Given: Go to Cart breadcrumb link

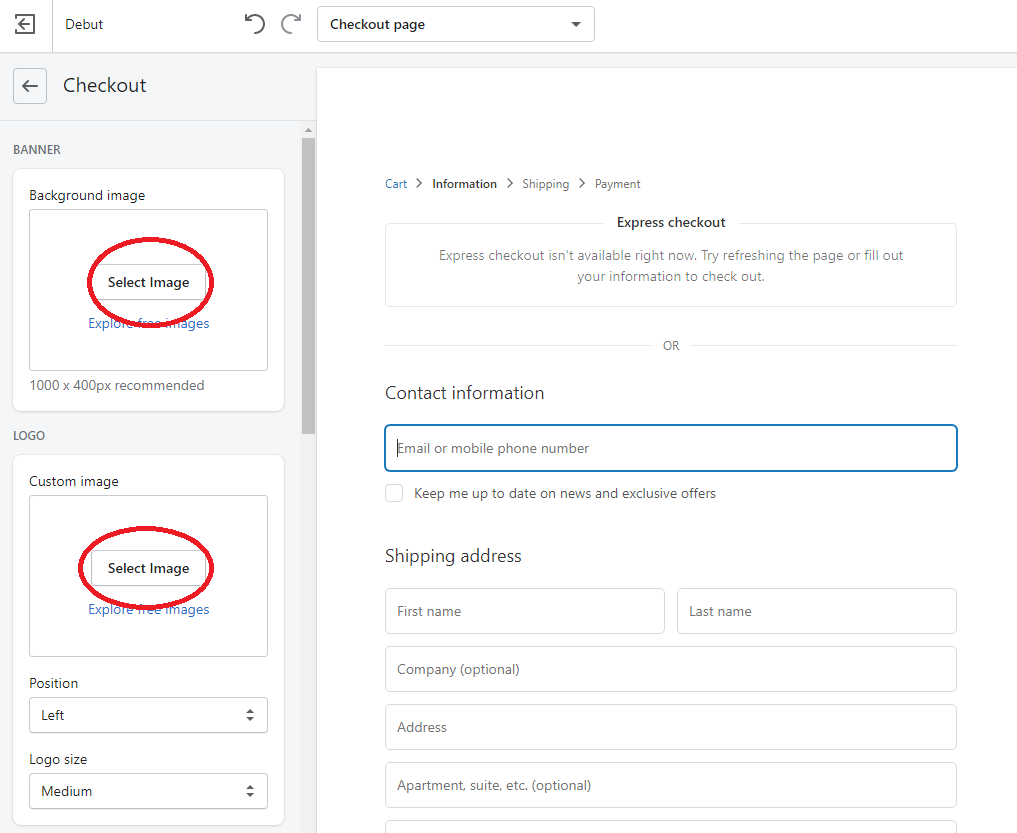Looking at the screenshot, I should (396, 184).
